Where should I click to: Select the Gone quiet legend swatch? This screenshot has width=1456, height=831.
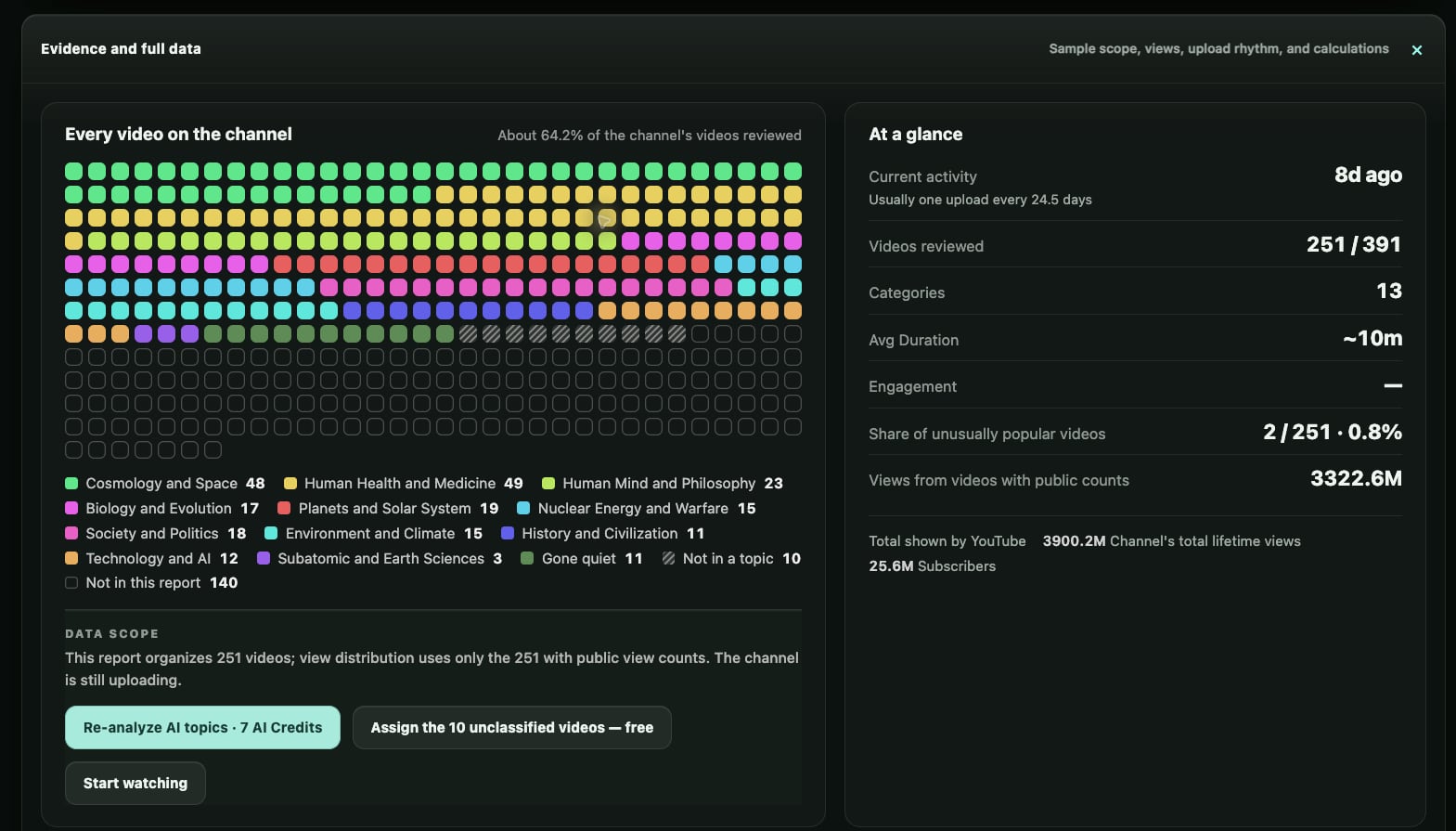coord(527,558)
